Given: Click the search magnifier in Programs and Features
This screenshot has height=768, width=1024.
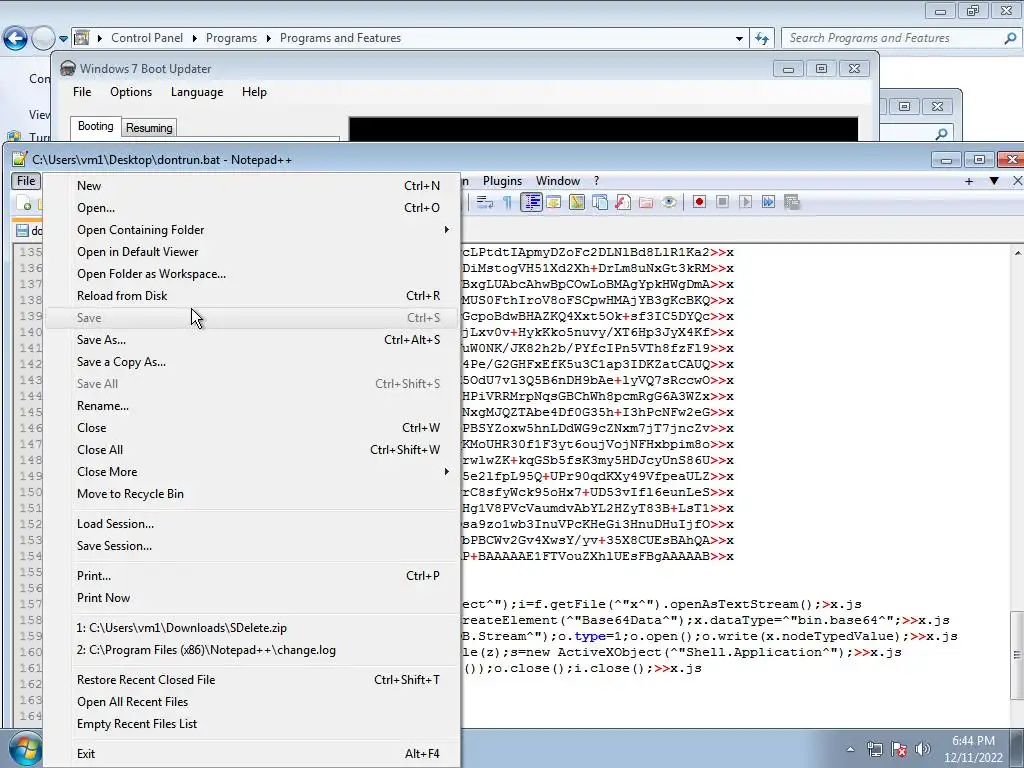Looking at the screenshot, I should [1010, 39].
